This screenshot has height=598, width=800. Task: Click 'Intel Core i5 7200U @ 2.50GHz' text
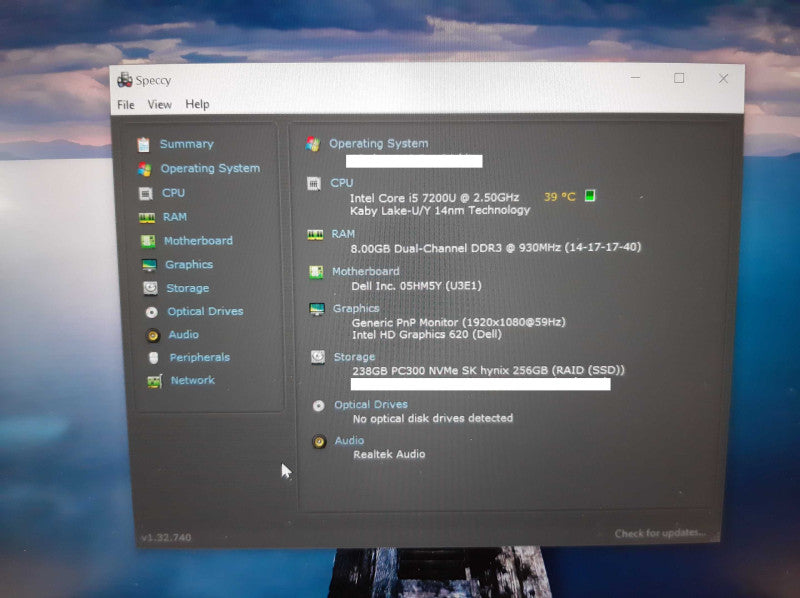pos(435,197)
